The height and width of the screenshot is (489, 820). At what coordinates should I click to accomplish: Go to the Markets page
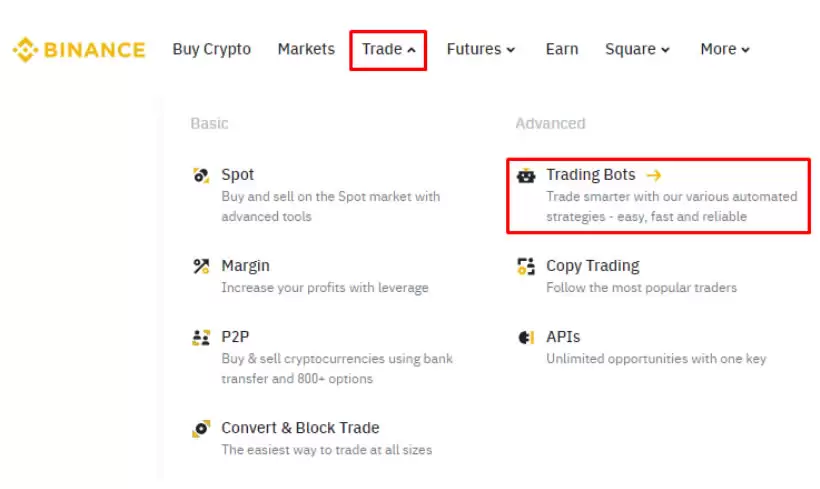pyautogui.click(x=306, y=49)
